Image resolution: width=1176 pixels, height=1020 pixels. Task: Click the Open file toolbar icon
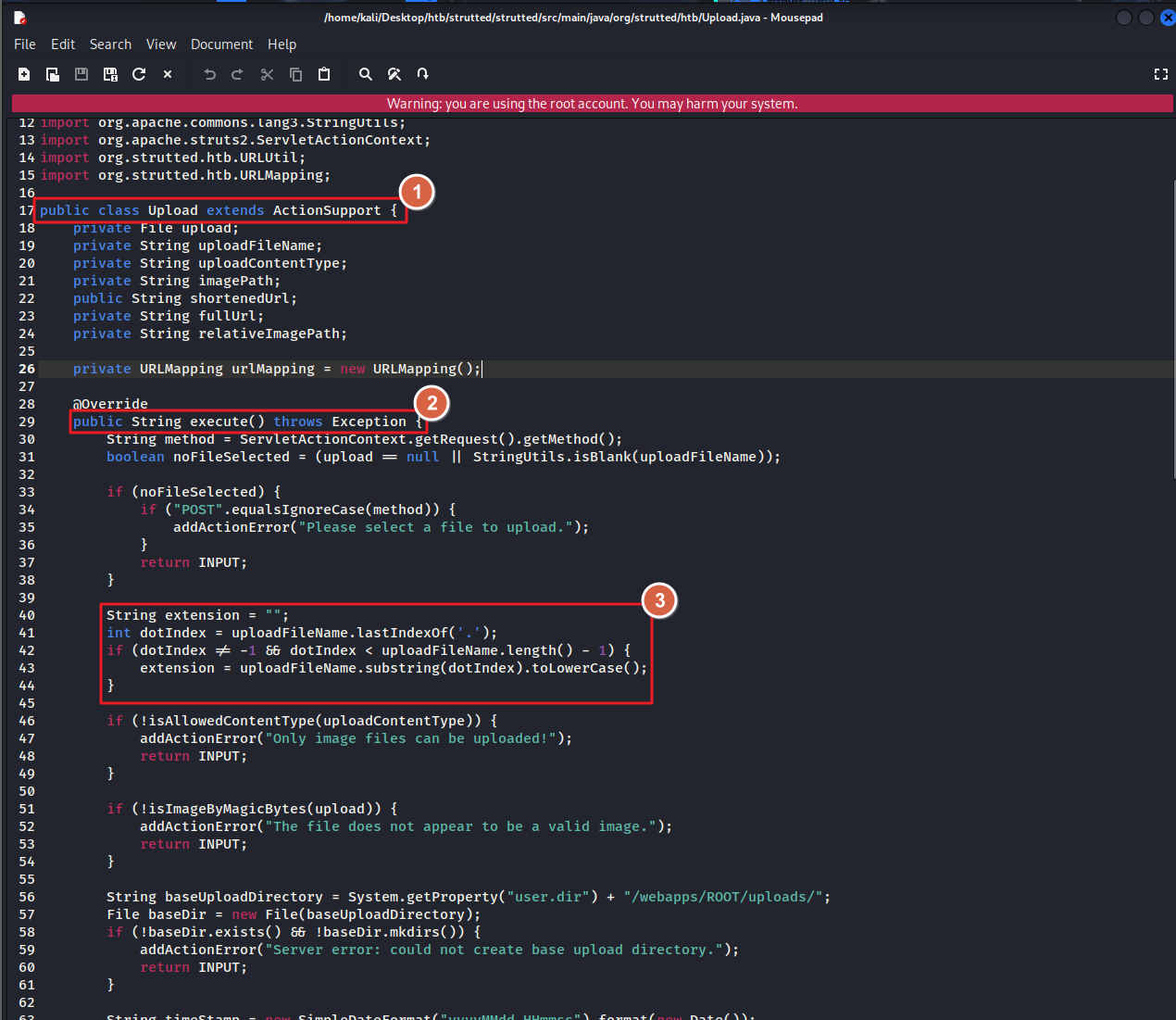(x=53, y=74)
